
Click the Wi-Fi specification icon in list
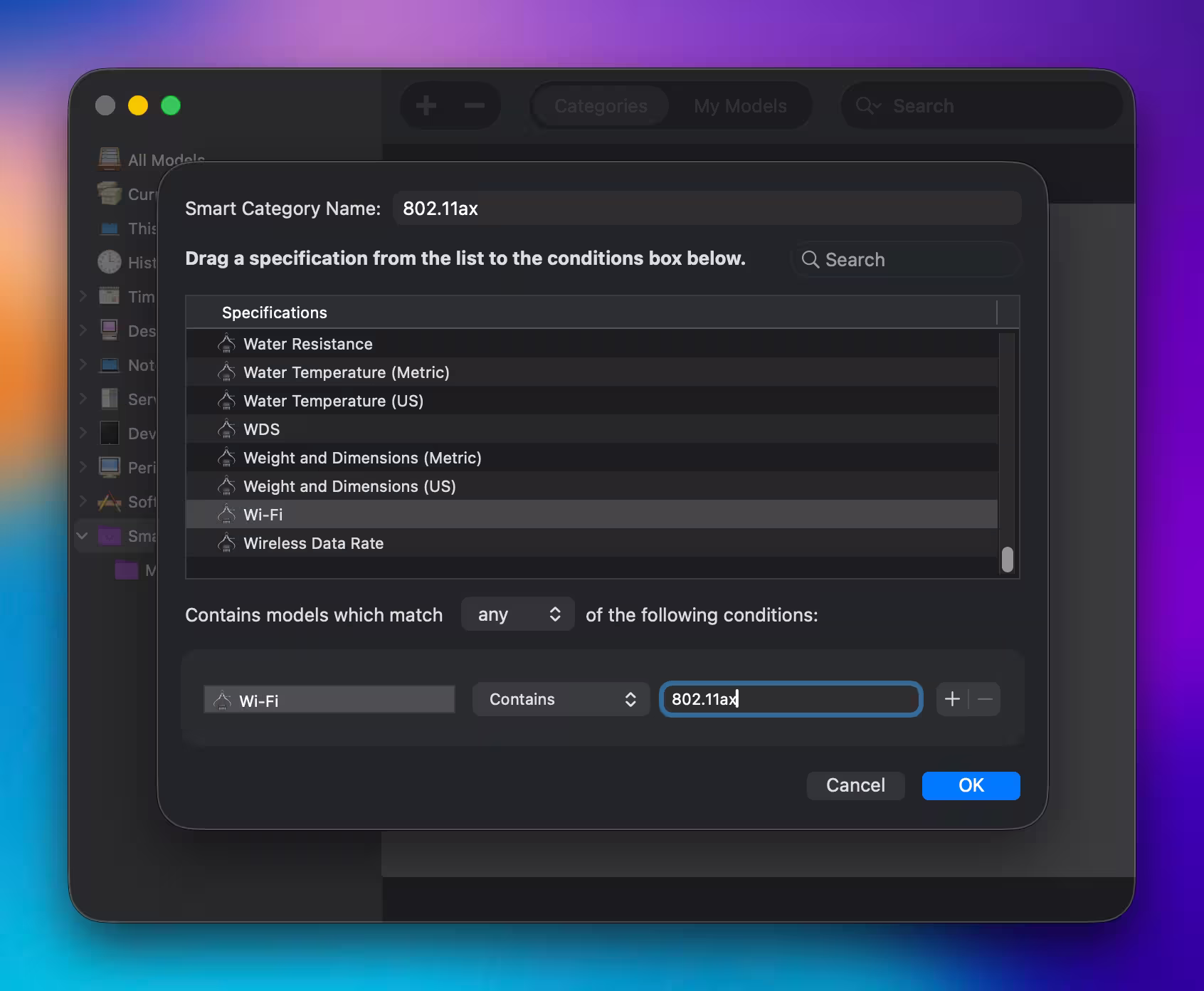coord(226,514)
